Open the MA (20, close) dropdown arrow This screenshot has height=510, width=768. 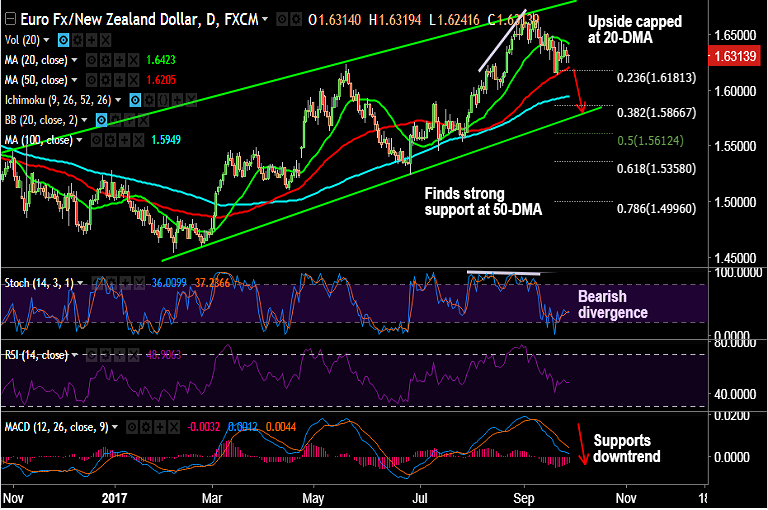click(74, 60)
